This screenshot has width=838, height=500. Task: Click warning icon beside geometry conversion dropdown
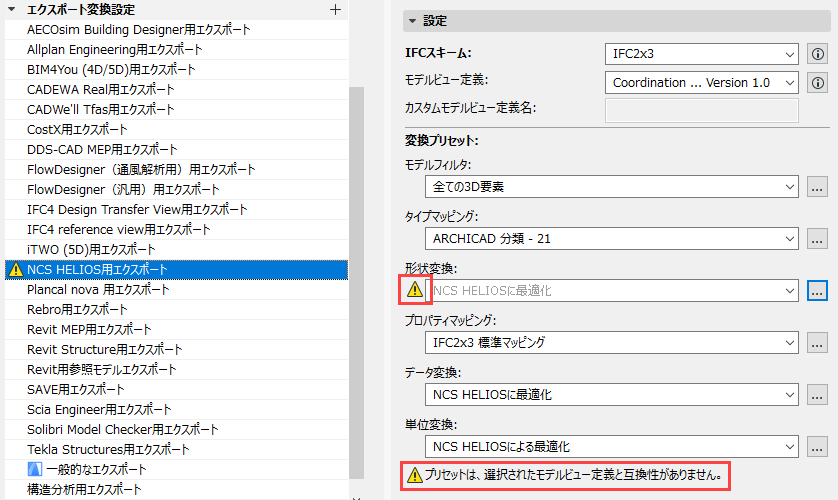(x=415, y=290)
